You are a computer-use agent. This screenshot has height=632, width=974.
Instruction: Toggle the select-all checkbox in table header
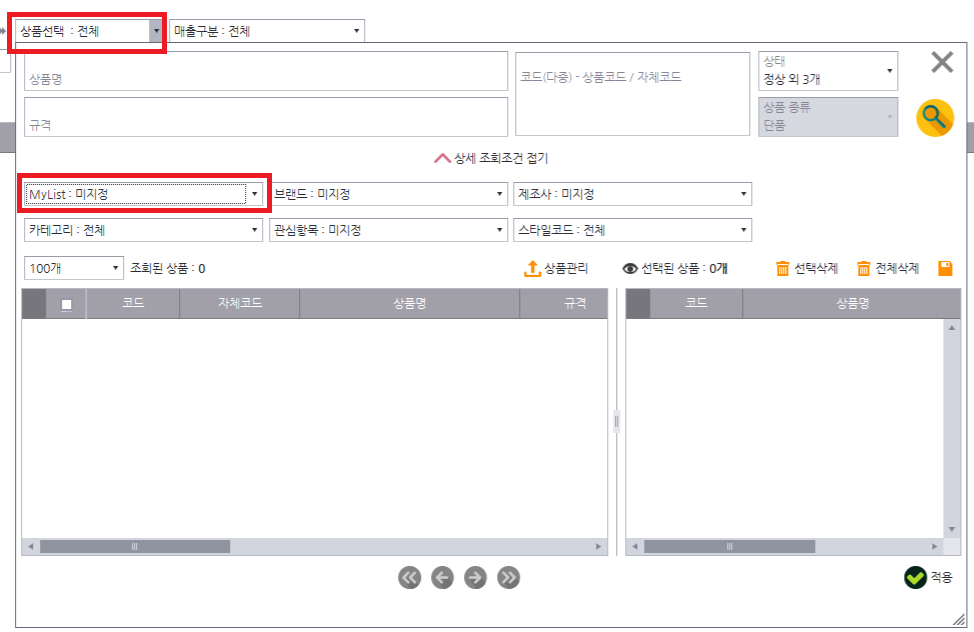point(67,304)
